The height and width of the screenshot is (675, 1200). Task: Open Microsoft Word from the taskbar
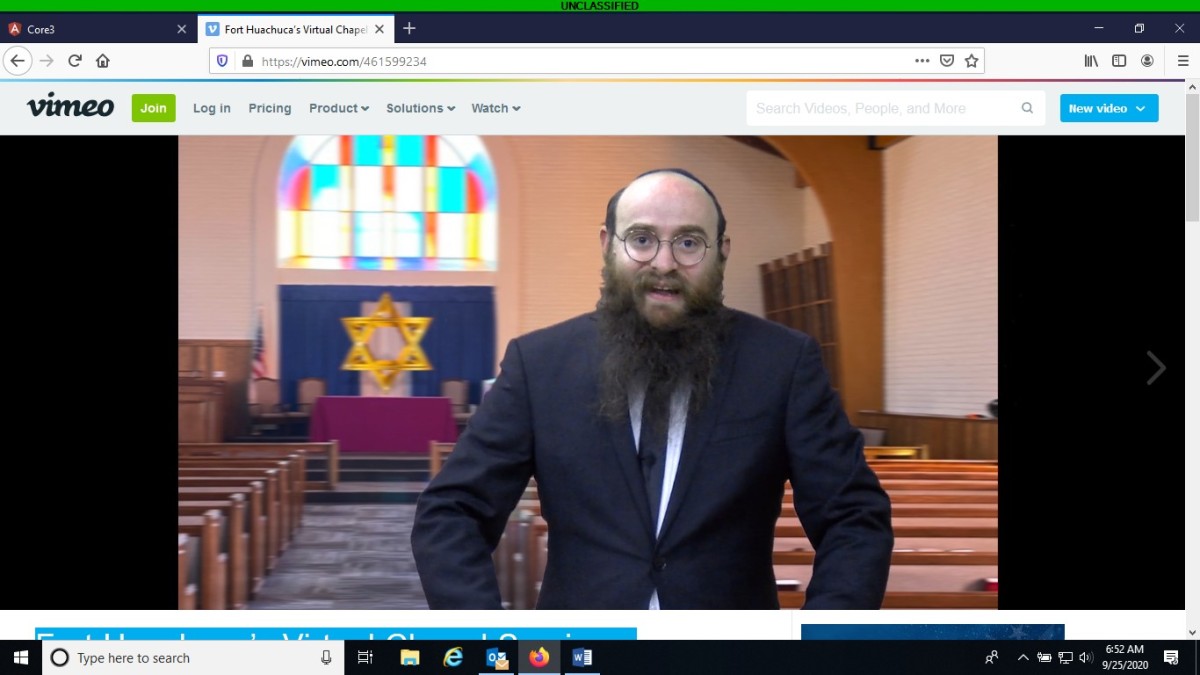[x=581, y=658]
